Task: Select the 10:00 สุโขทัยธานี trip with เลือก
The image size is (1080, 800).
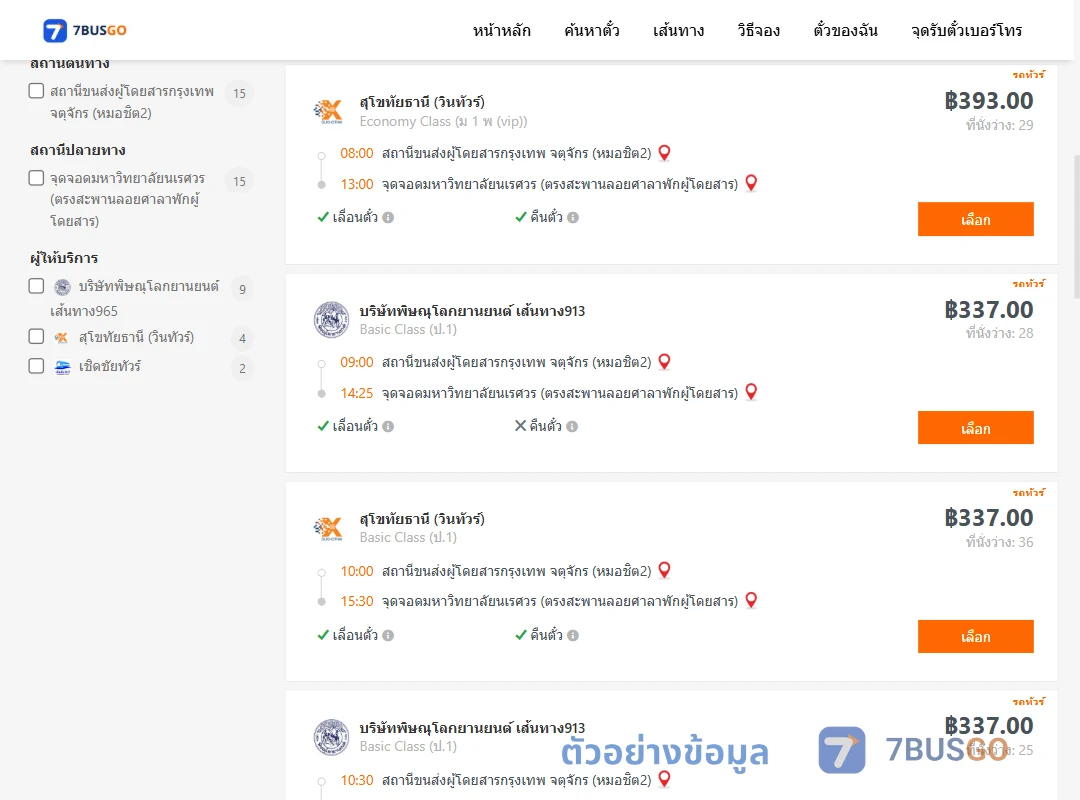Action: coord(975,637)
